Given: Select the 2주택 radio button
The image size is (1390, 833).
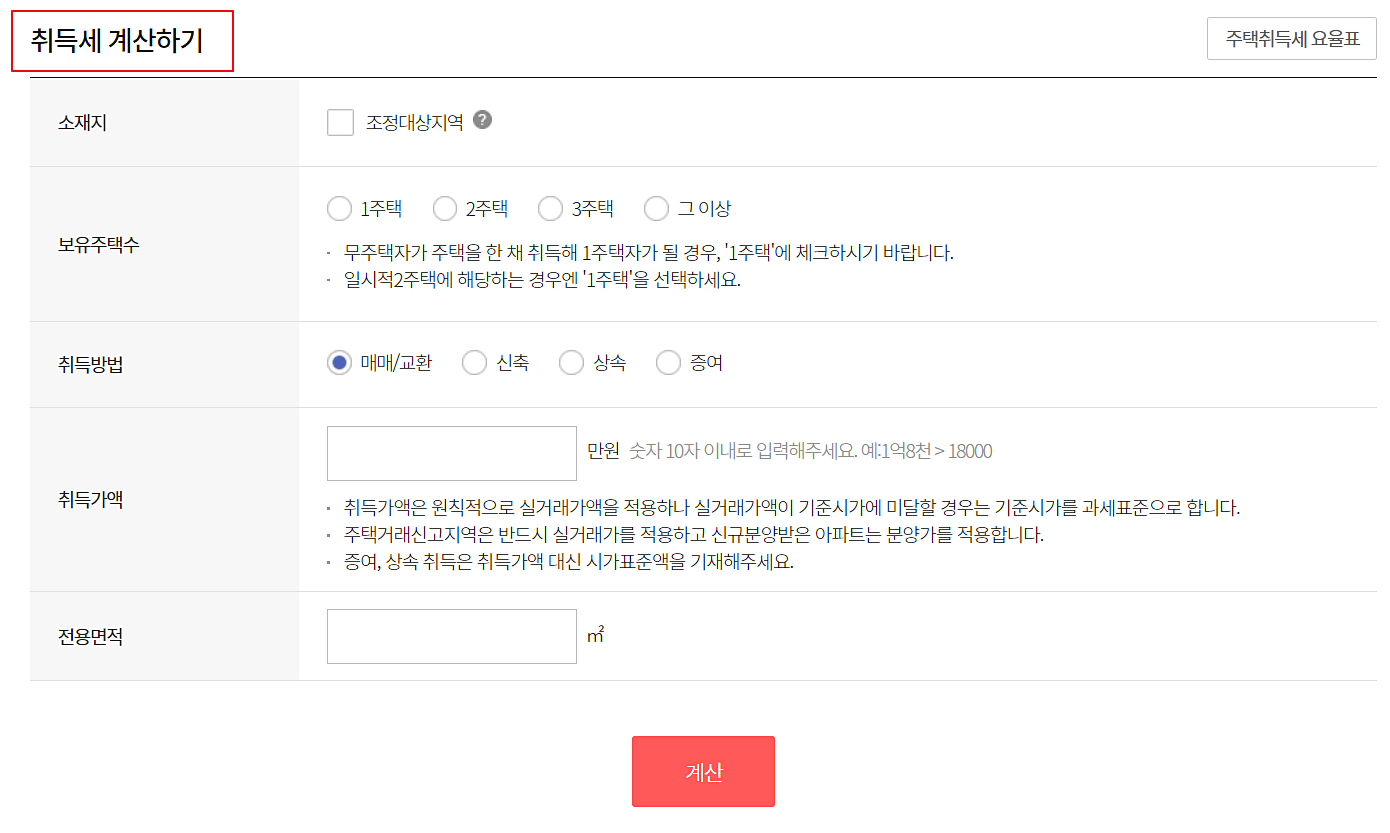Looking at the screenshot, I should 445,208.
